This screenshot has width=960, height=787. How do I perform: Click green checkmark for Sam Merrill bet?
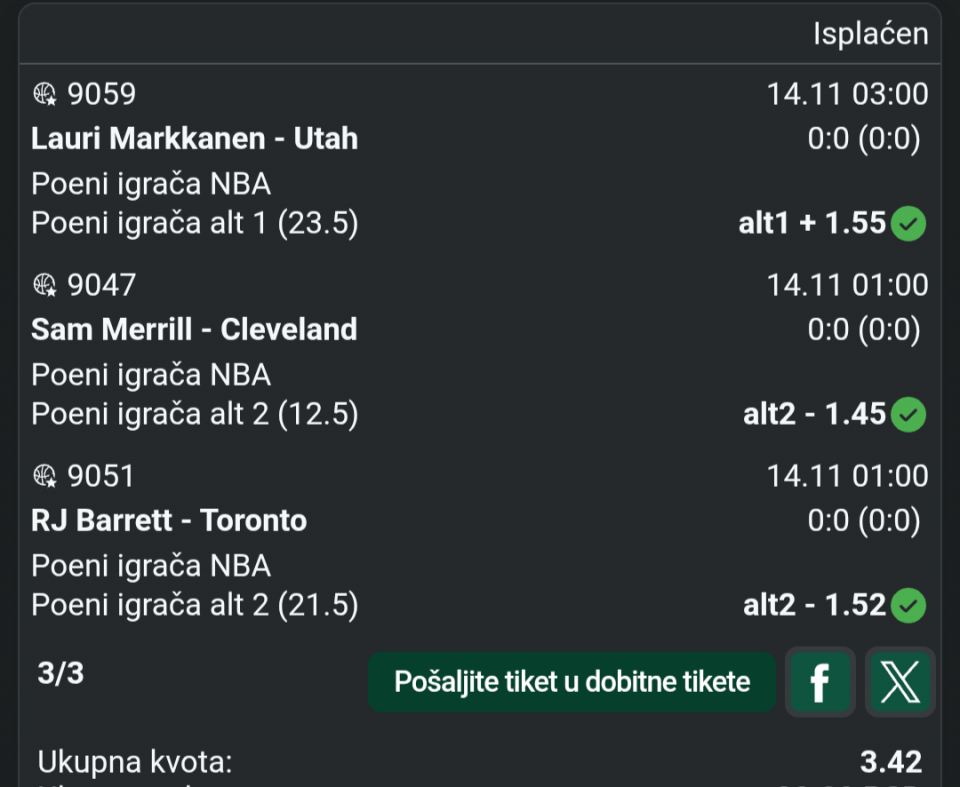pos(909,414)
